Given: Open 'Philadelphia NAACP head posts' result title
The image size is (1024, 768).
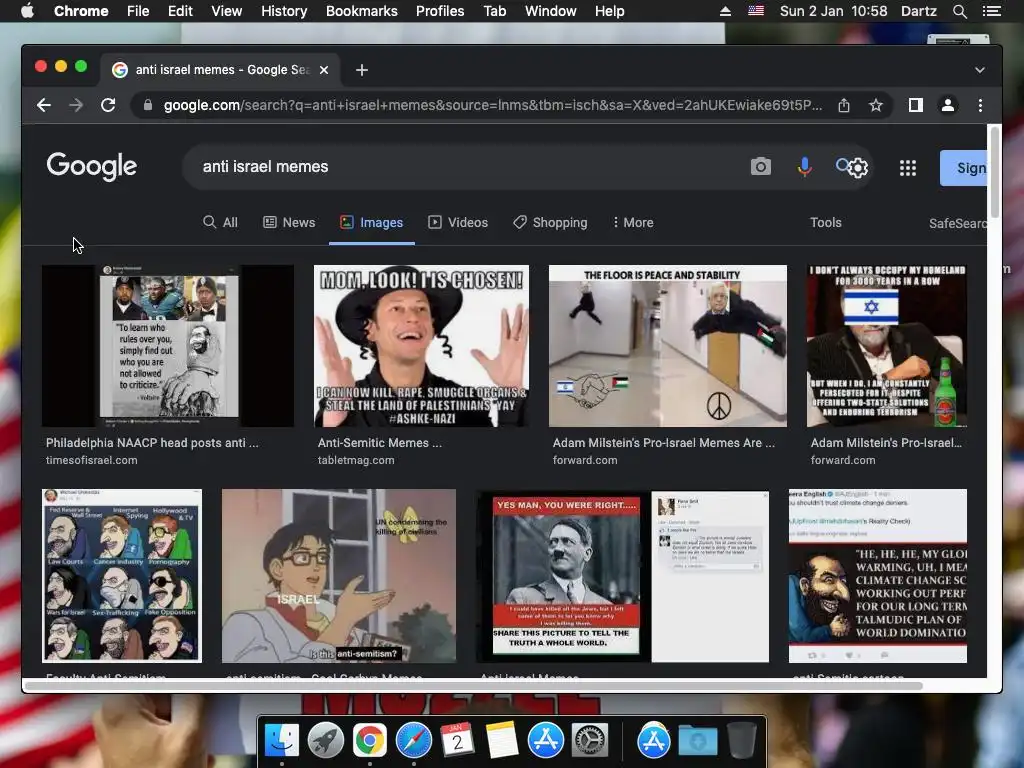Looking at the screenshot, I should coord(152,443).
